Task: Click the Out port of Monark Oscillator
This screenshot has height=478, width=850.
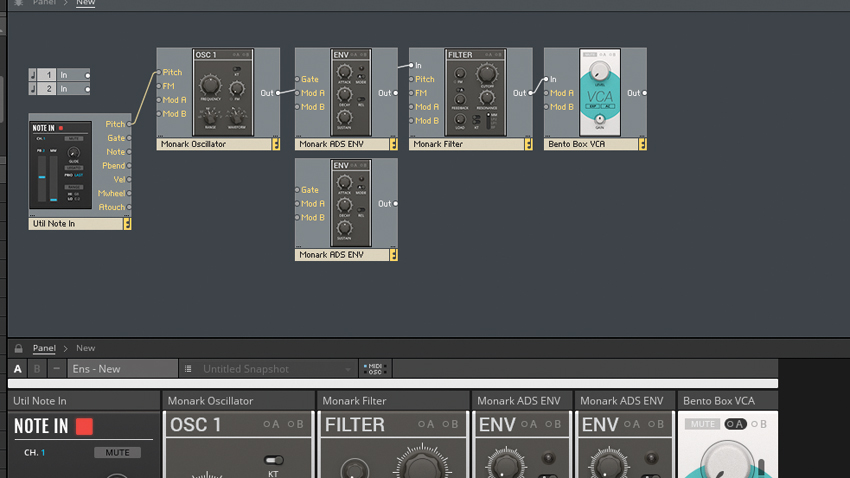Action: pyautogui.click(x=278, y=93)
